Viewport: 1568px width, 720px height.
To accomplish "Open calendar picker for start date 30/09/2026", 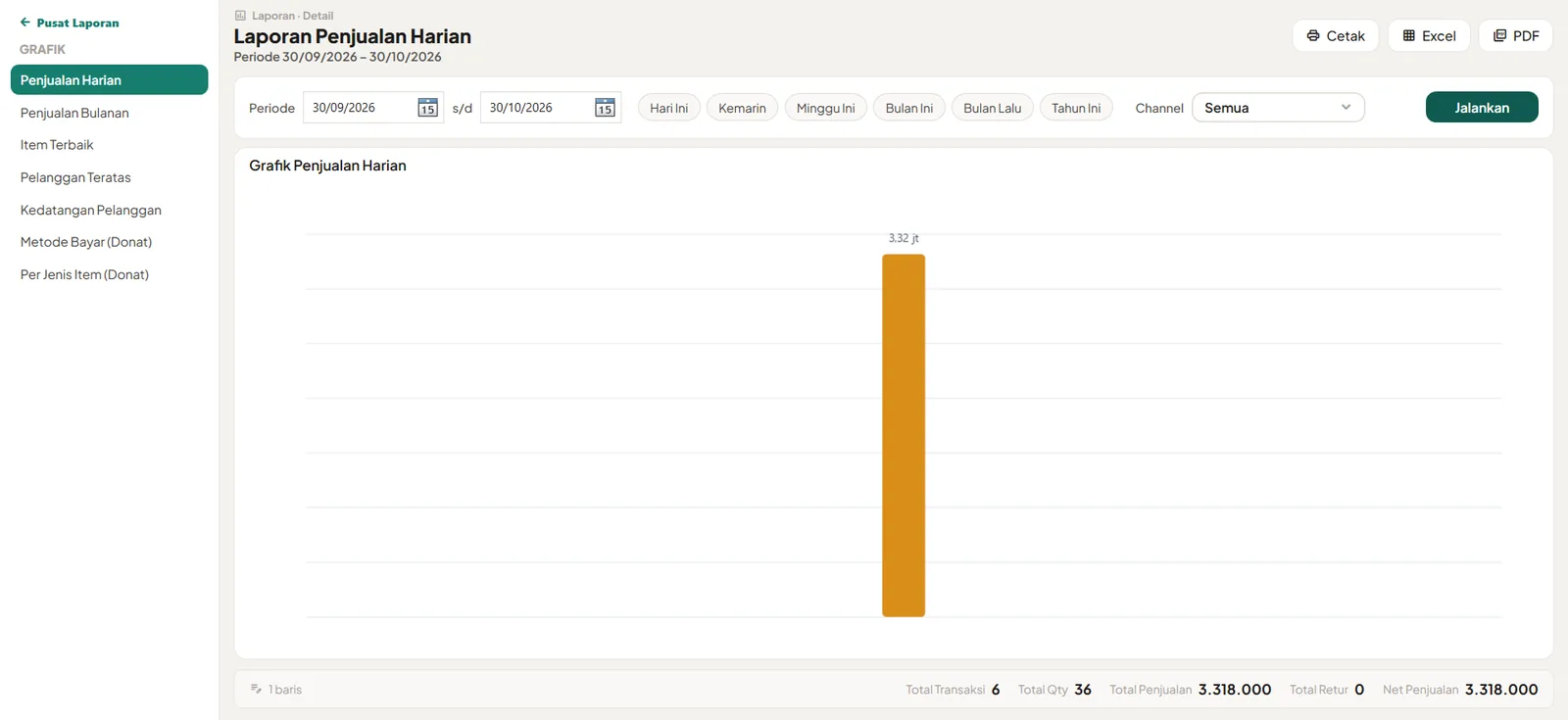I will point(427,108).
